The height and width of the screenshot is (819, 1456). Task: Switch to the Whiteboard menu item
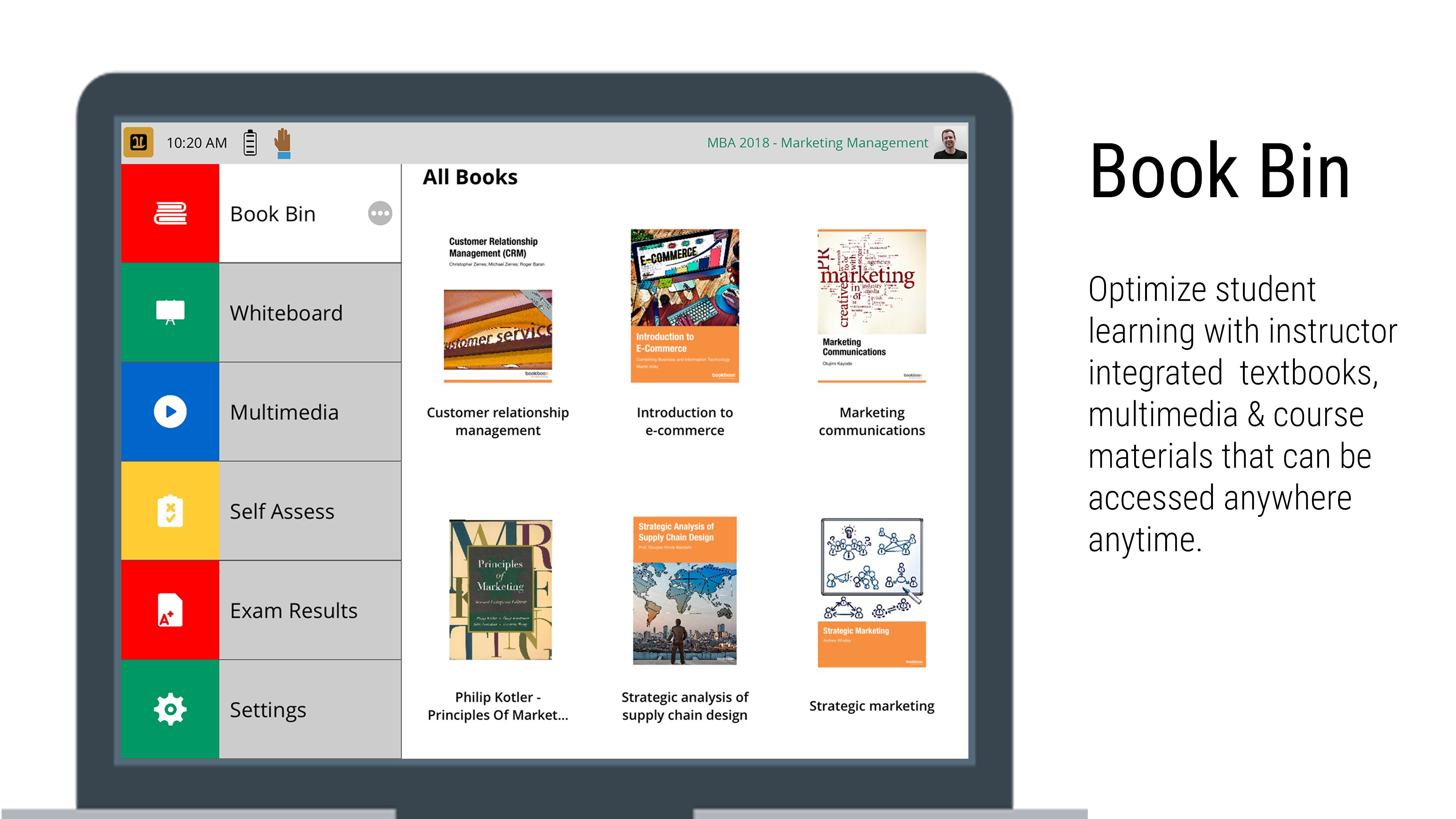286,313
